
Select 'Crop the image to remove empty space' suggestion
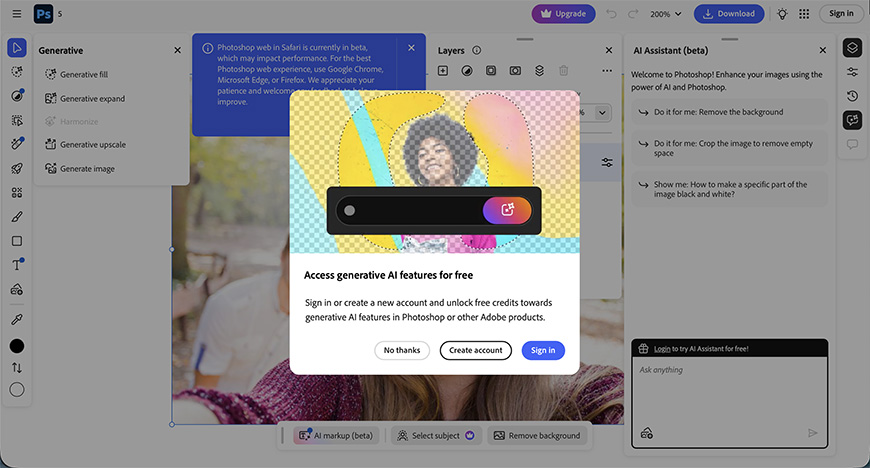[730, 148]
